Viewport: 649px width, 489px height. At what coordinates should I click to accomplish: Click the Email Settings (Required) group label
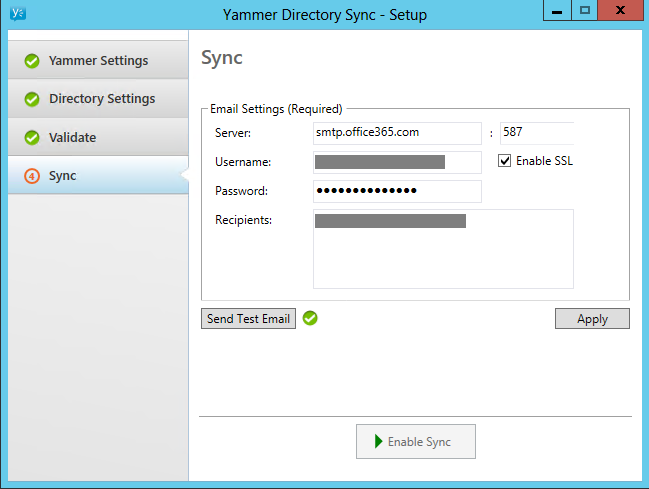(x=276, y=109)
